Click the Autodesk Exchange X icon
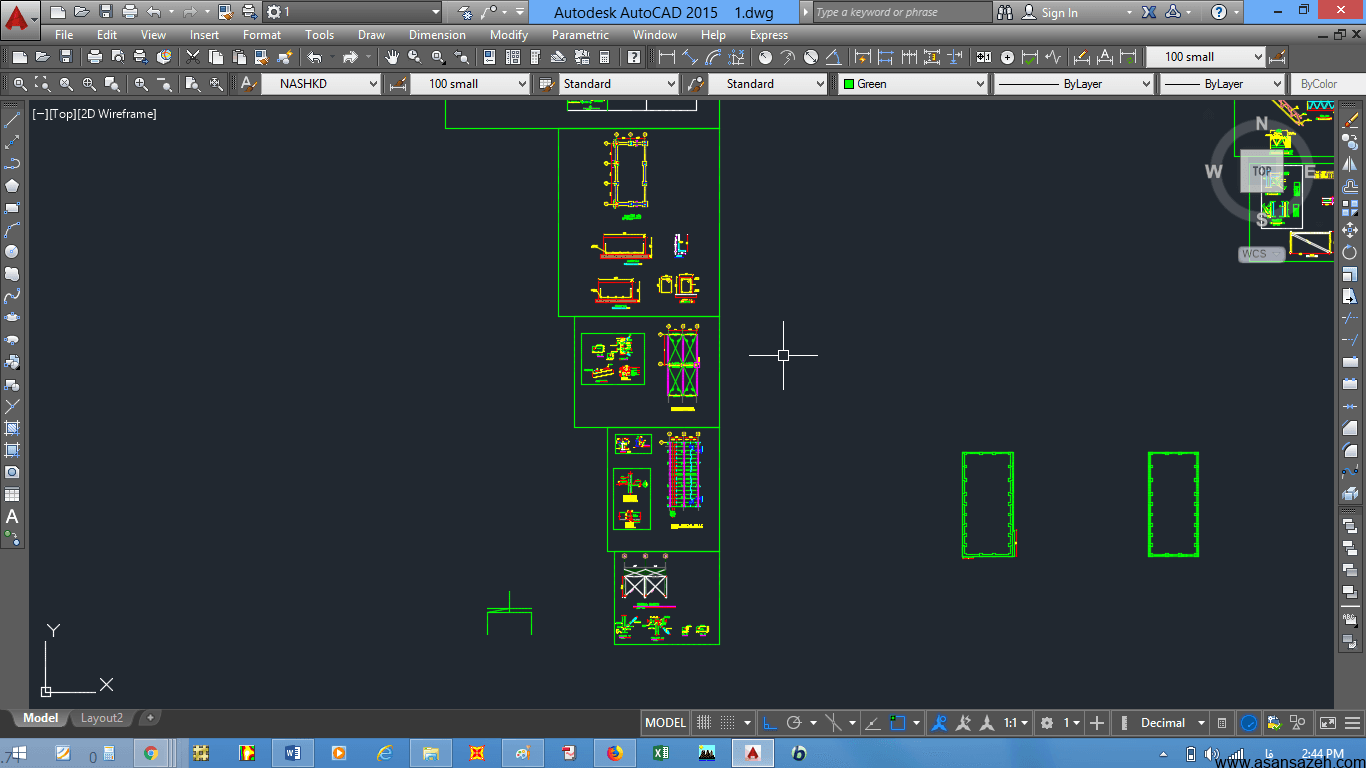Screen dimensions: 1366x768 tap(1149, 12)
